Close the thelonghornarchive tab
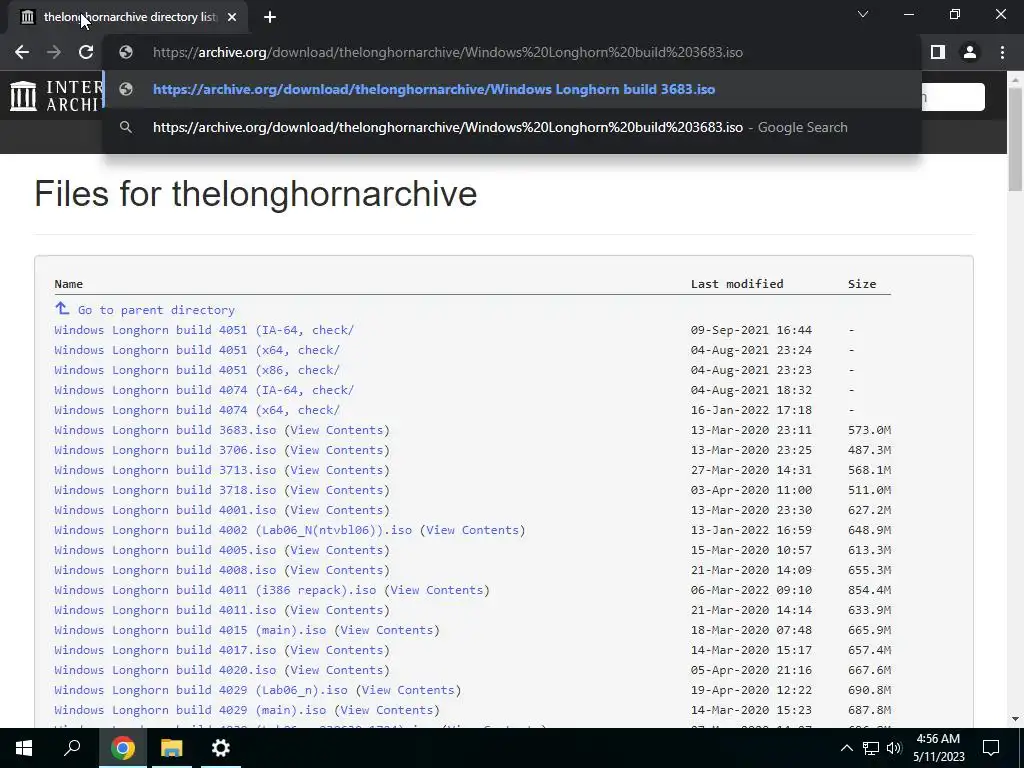The image size is (1024, 768). coord(232,17)
